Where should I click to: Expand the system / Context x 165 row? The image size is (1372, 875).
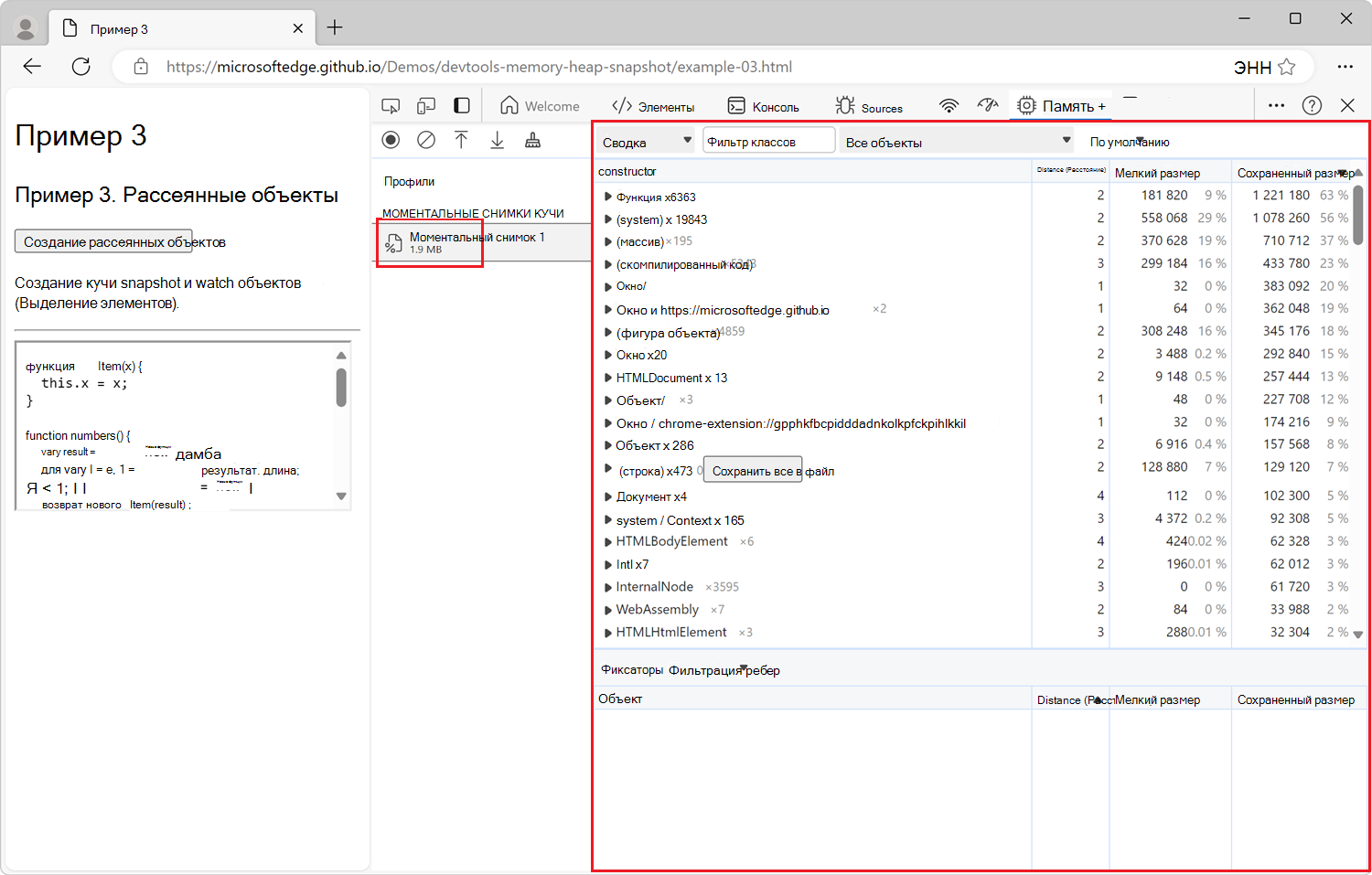point(608,520)
